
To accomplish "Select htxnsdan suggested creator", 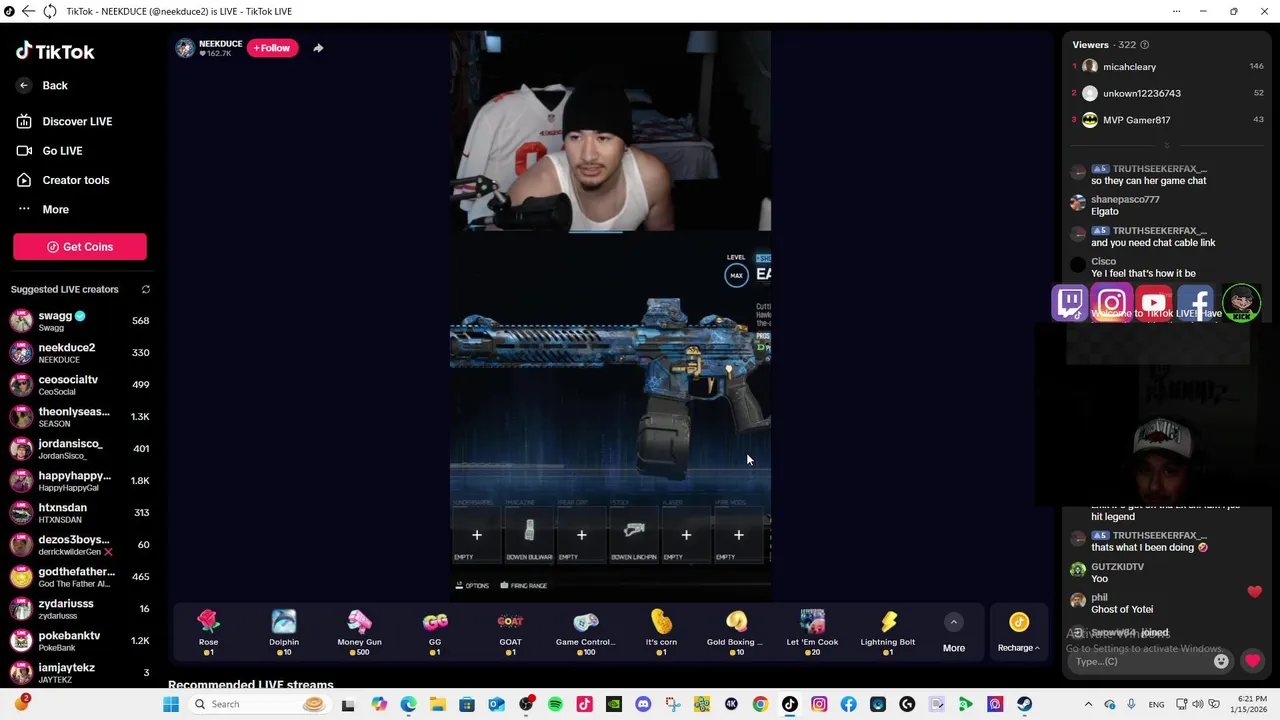I will (x=80, y=513).
